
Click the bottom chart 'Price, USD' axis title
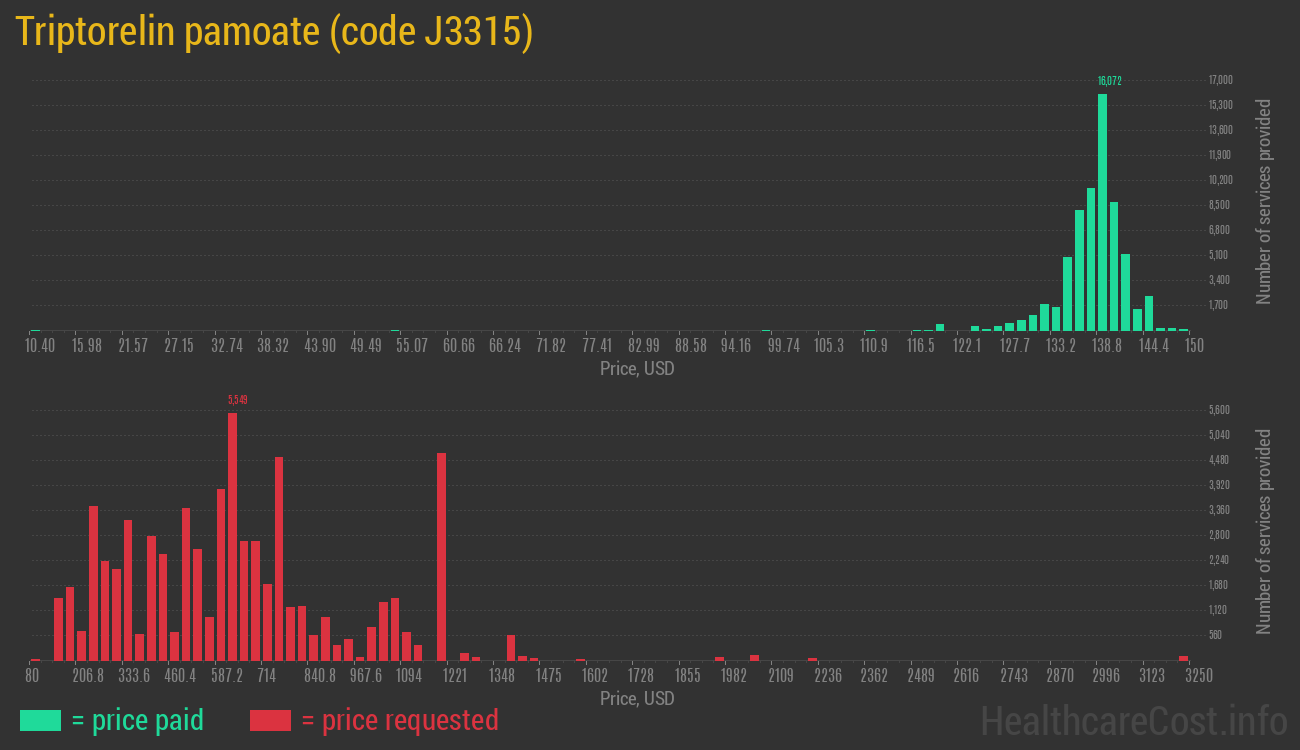pos(637,698)
